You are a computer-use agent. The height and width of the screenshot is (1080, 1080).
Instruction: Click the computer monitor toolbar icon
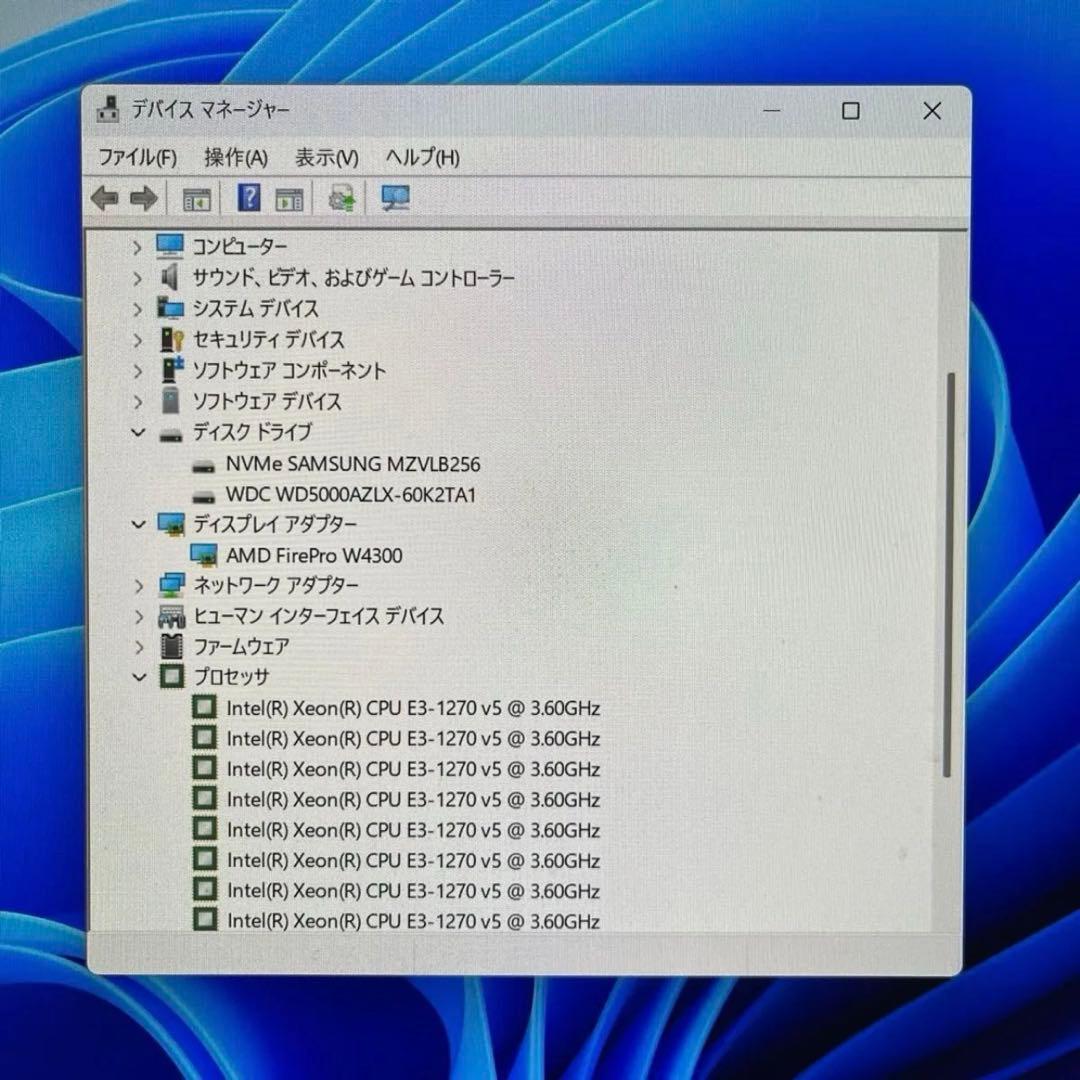[394, 197]
